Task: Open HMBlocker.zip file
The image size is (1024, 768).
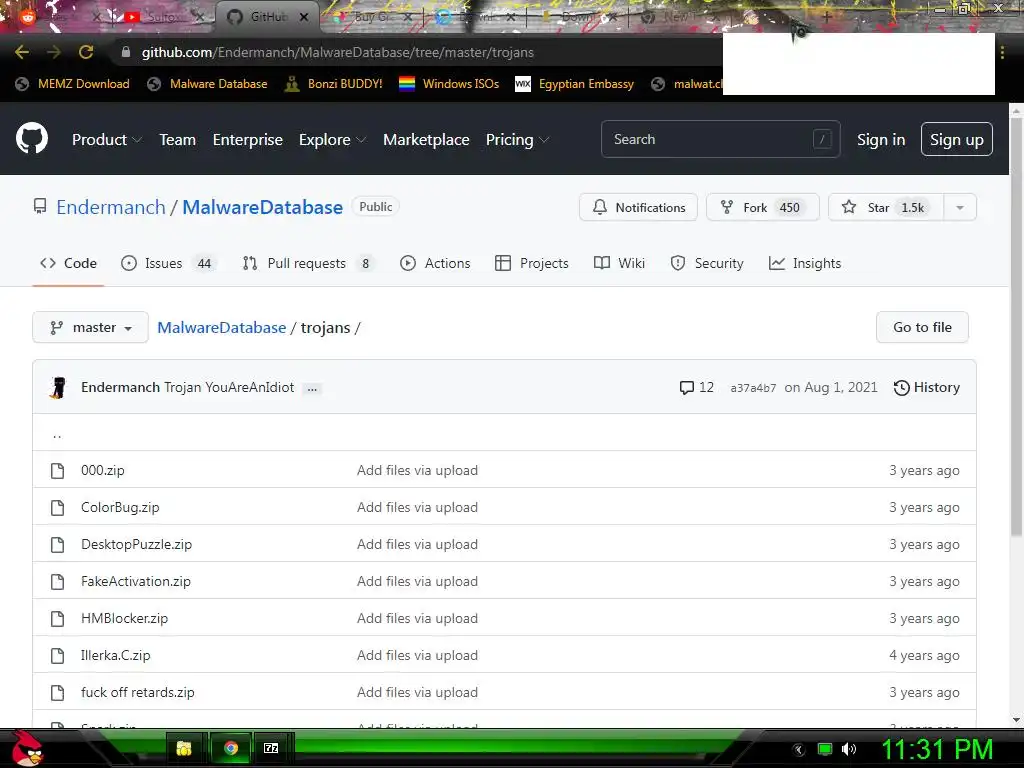Action: pos(124,618)
